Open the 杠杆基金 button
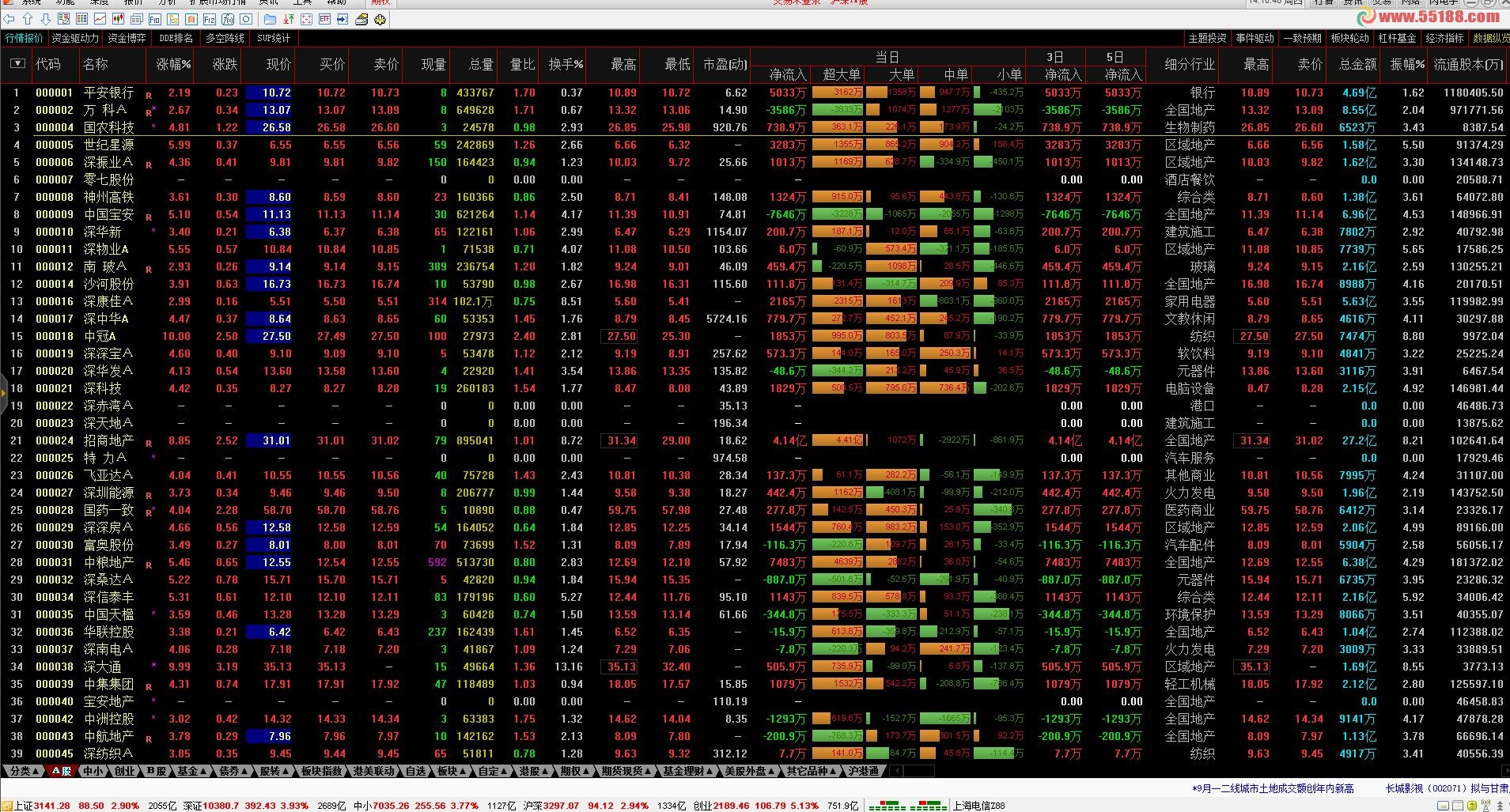Image resolution: width=1510 pixels, height=812 pixels. (x=1397, y=38)
